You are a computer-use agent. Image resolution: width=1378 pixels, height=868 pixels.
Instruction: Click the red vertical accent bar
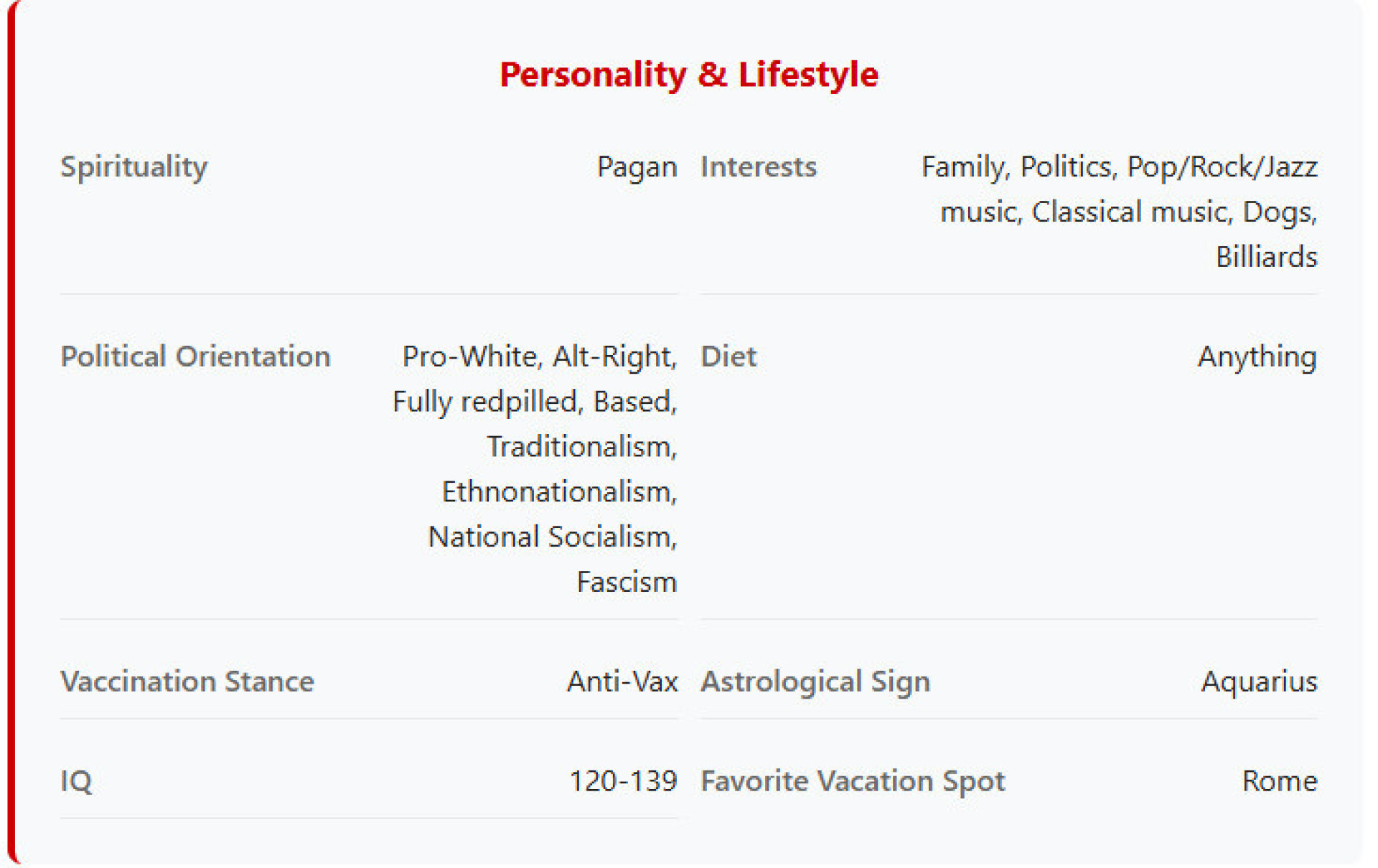(11, 430)
